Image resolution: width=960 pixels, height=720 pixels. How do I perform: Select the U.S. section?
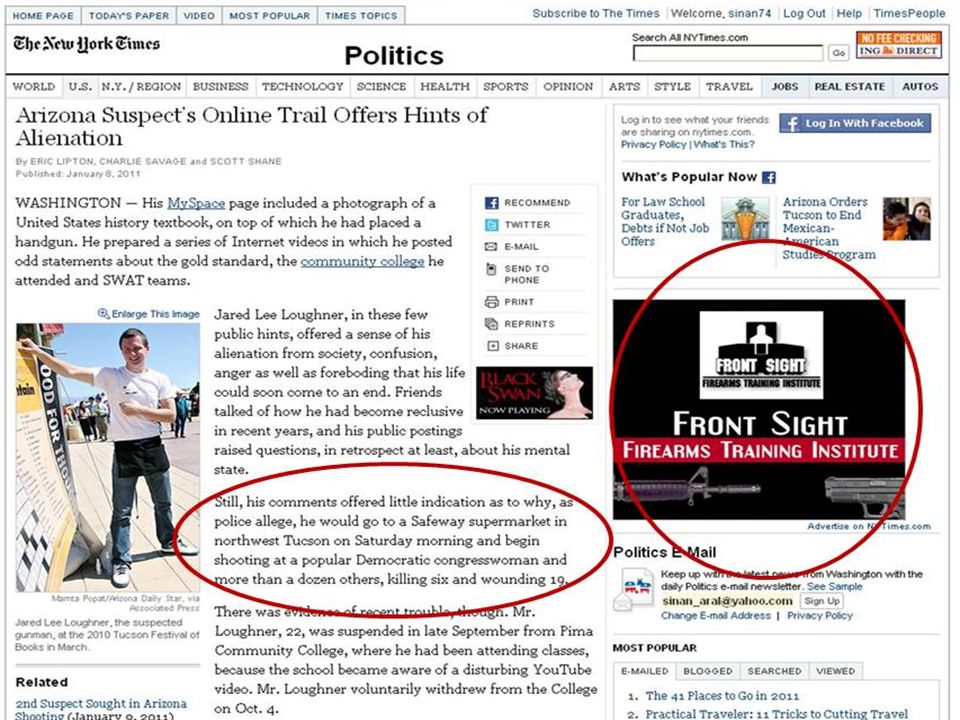(x=80, y=86)
